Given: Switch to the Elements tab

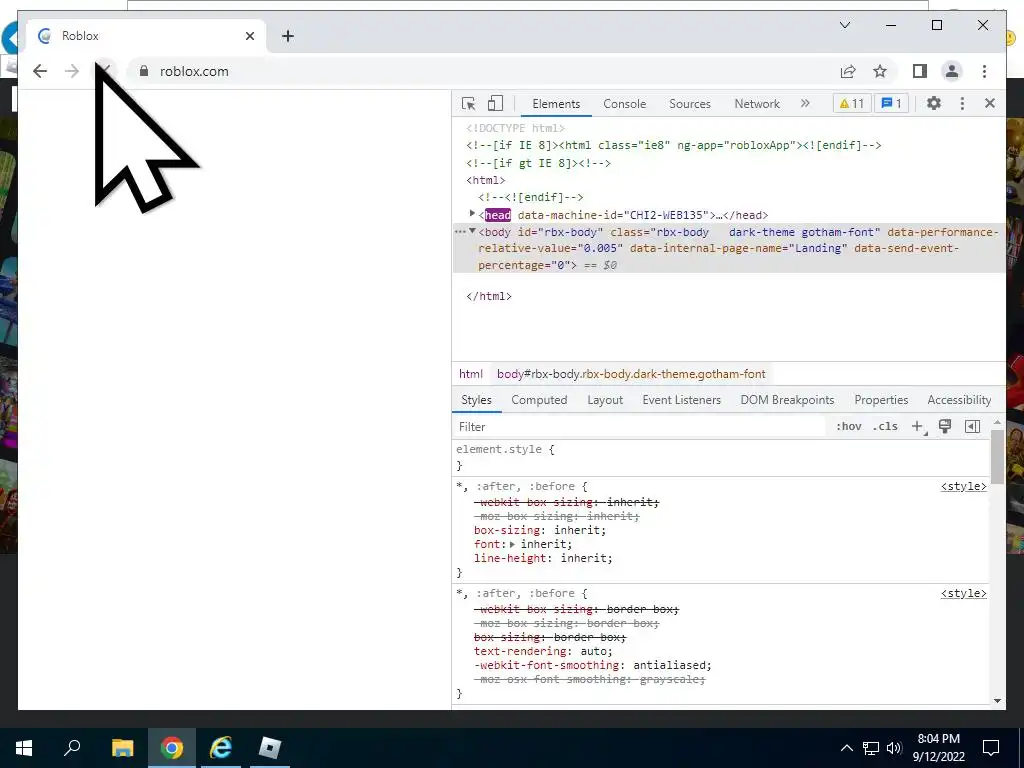Looking at the screenshot, I should (556, 104).
